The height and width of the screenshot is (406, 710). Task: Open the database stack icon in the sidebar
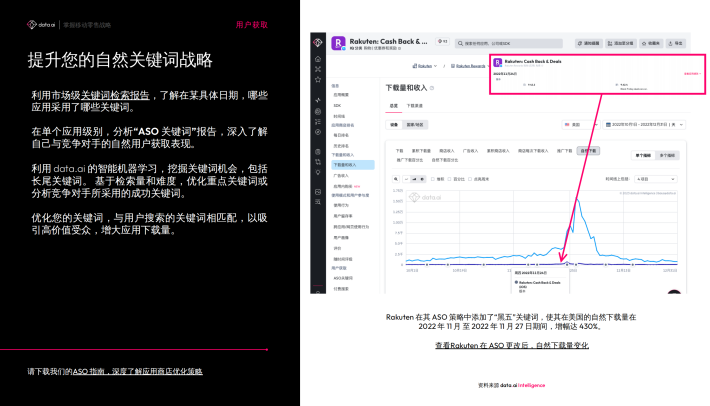318,152
